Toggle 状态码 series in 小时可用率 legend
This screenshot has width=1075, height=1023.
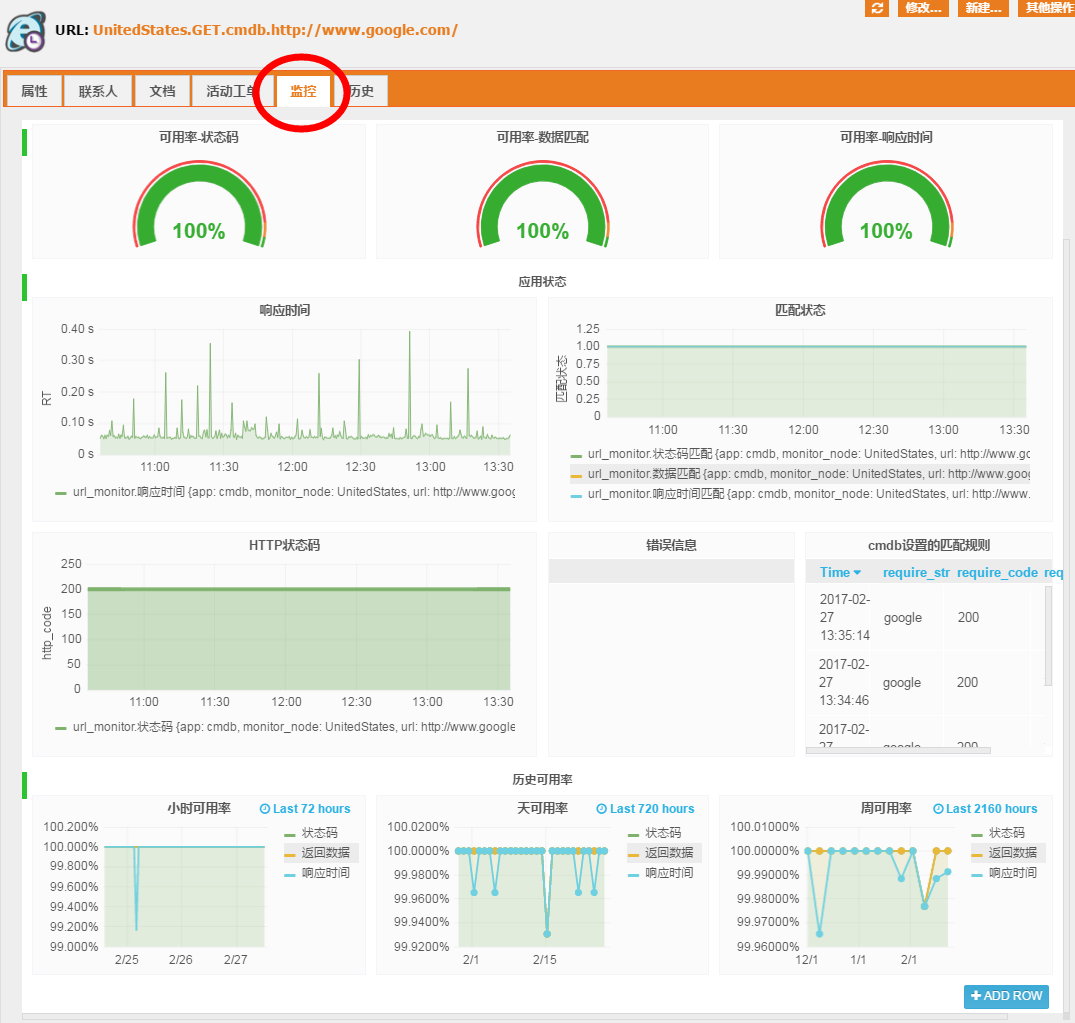[x=318, y=833]
